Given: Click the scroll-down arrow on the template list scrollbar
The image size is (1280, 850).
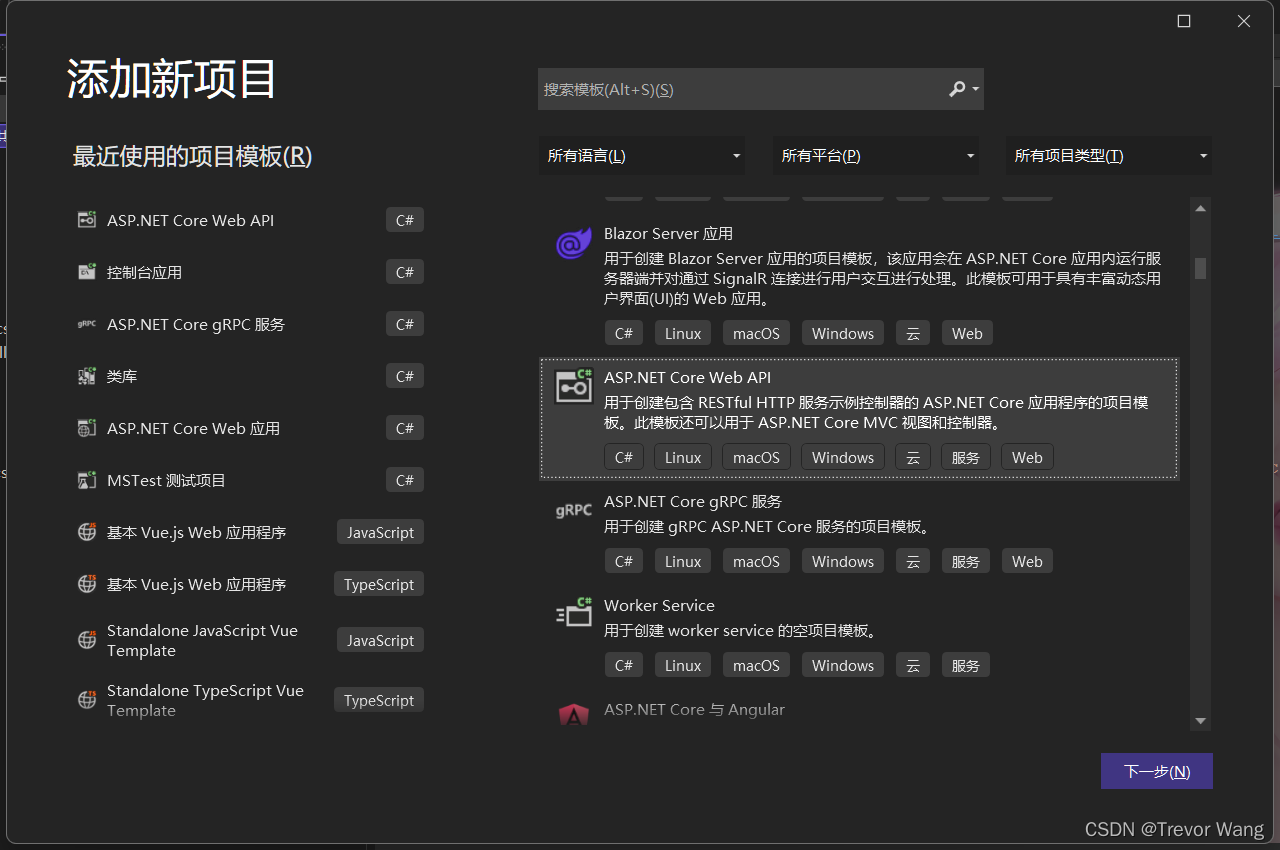Looking at the screenshot, I should coord(1200,720).
